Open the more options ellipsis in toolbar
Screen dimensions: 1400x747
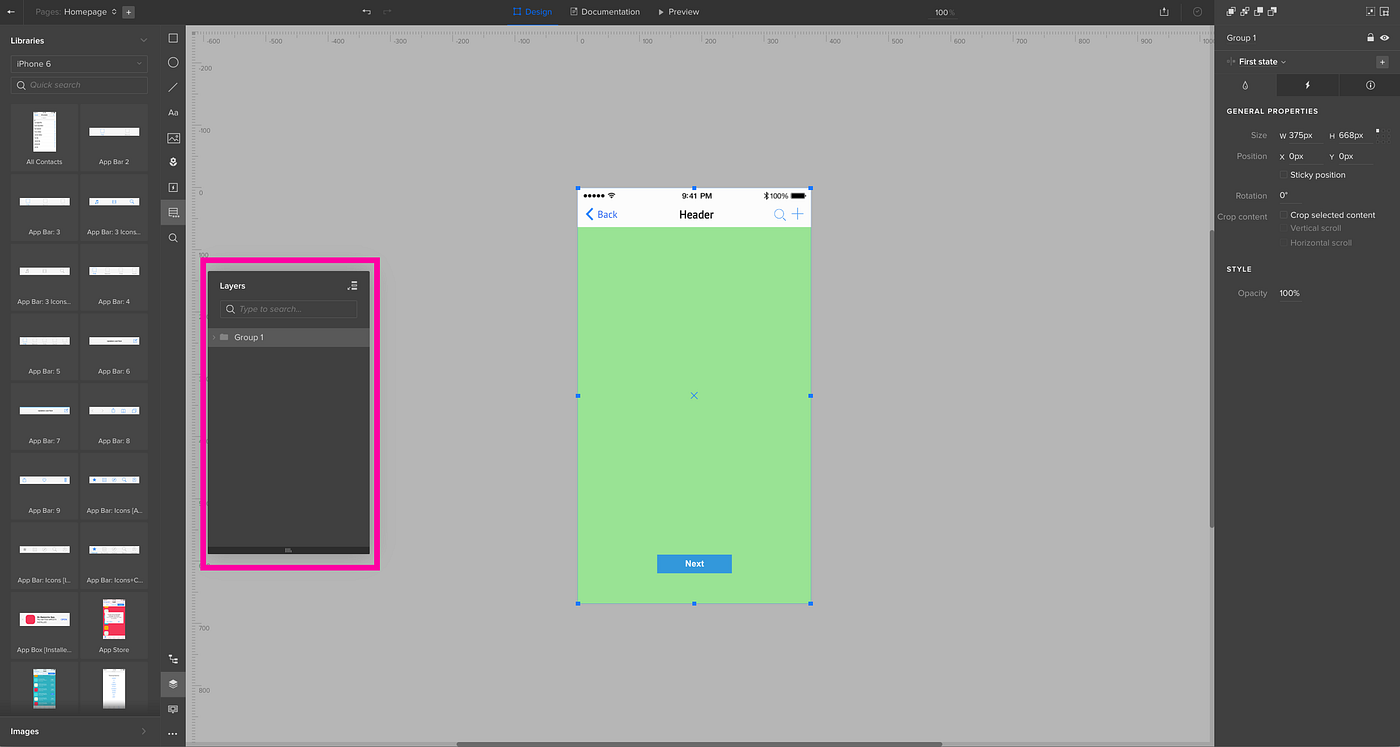(173, 733)
